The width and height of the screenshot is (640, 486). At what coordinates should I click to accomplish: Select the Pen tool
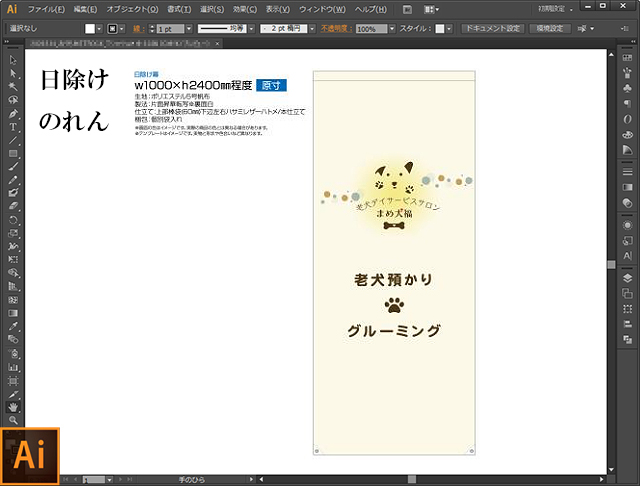(13, 114)
